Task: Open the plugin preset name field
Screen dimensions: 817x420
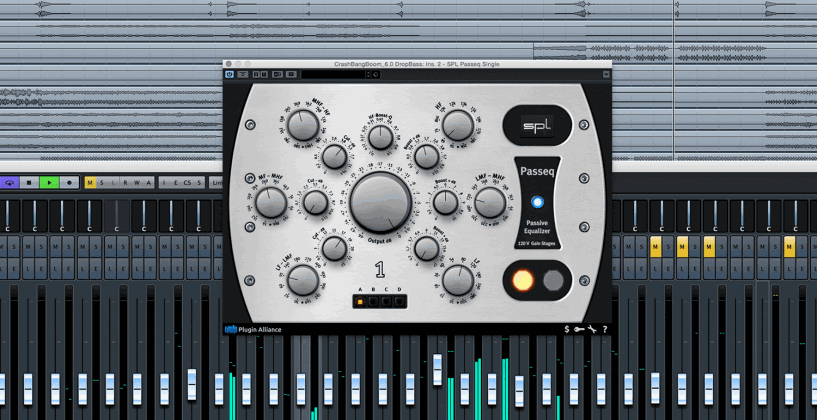Action: click(333, 75)
